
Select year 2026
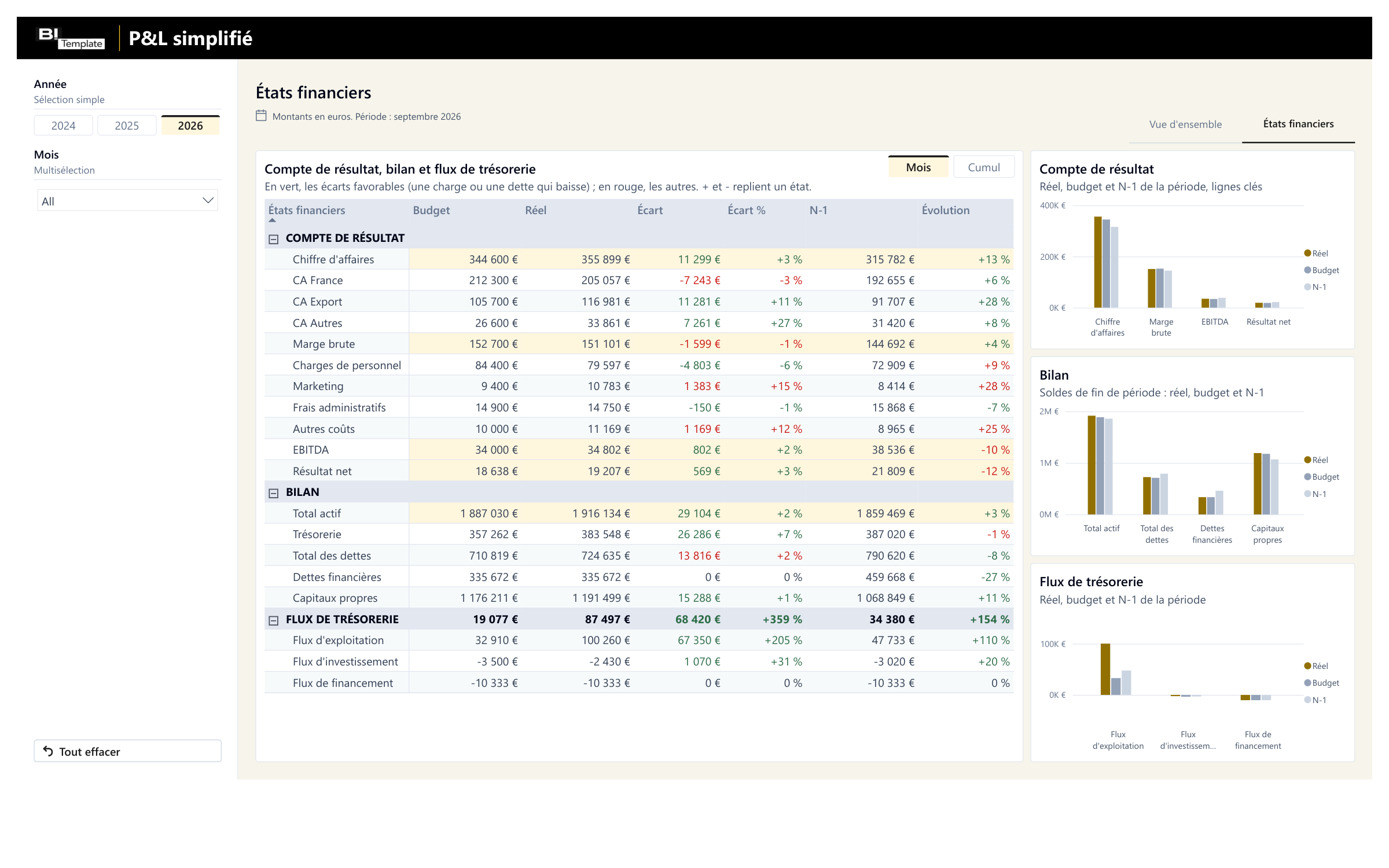click(190, 126)
